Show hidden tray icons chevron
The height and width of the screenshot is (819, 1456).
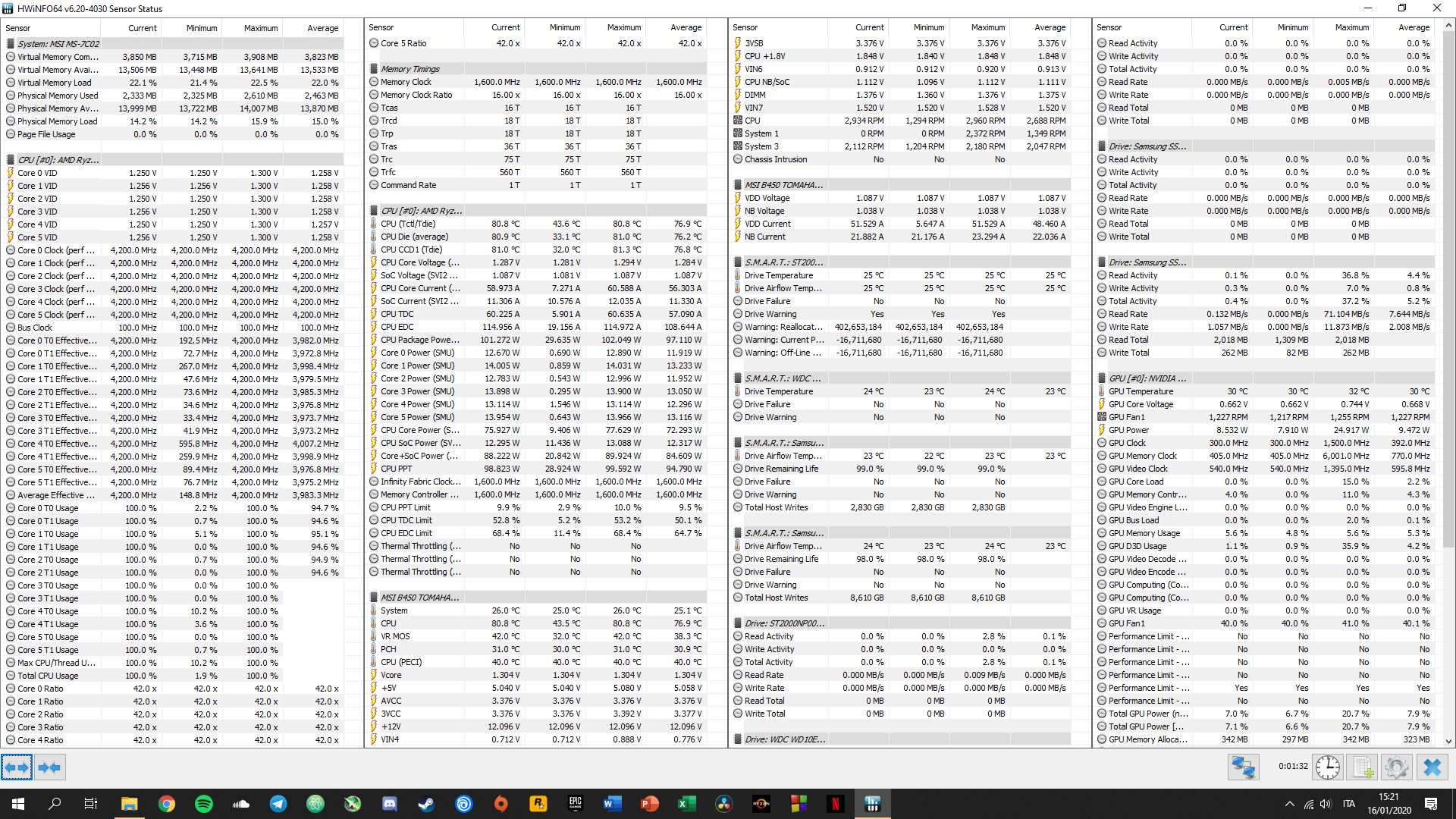click(1289, 804)
